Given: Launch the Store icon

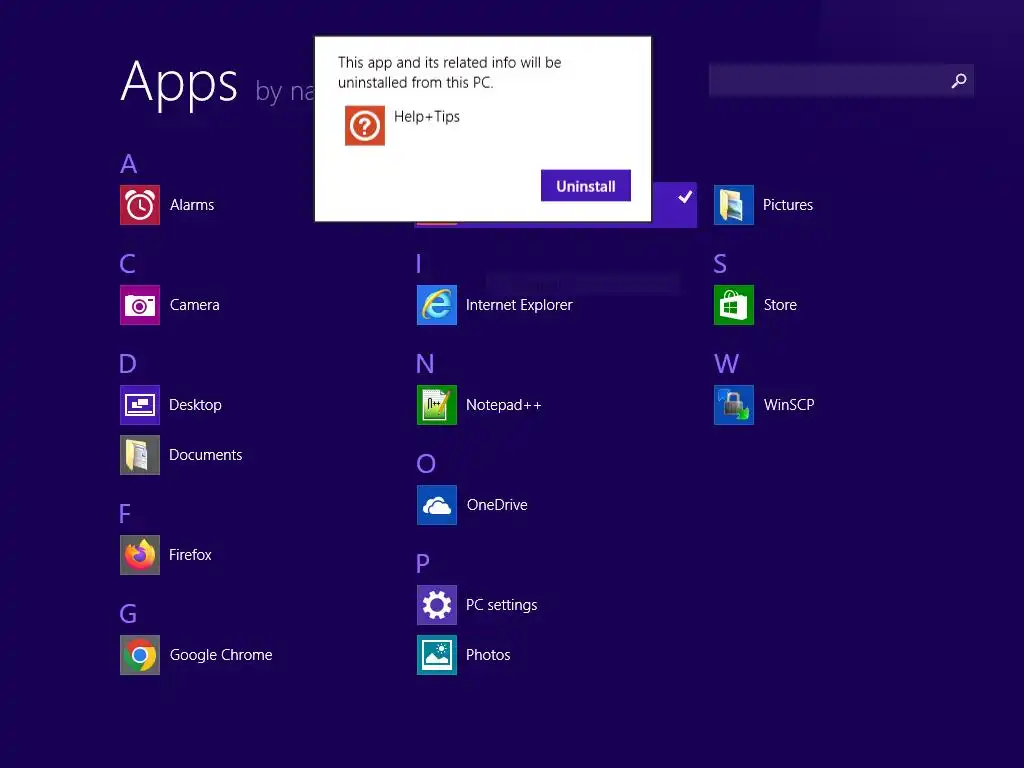Looking at the screenshot, I should (x=734, y=305).
